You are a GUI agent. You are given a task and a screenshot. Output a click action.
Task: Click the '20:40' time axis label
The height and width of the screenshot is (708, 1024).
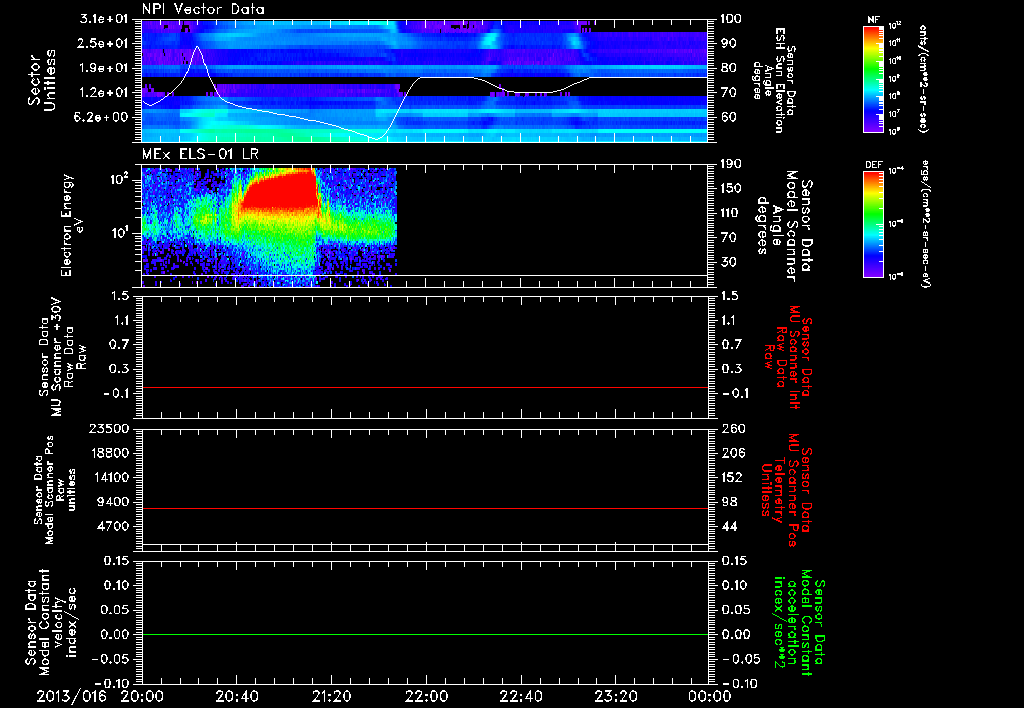coord(237,696)
